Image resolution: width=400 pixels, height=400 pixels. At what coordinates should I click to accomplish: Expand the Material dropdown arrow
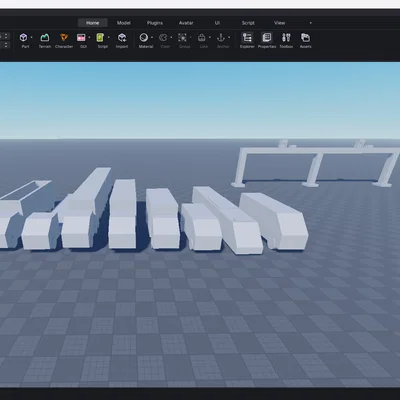click(x=152, y=38)
